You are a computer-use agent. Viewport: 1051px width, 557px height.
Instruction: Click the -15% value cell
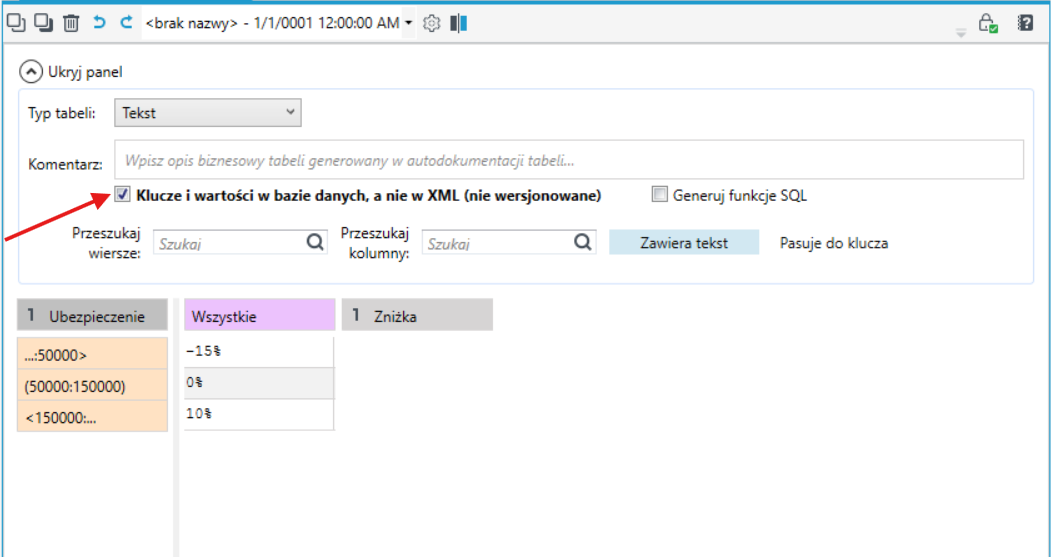coord(259,352)
